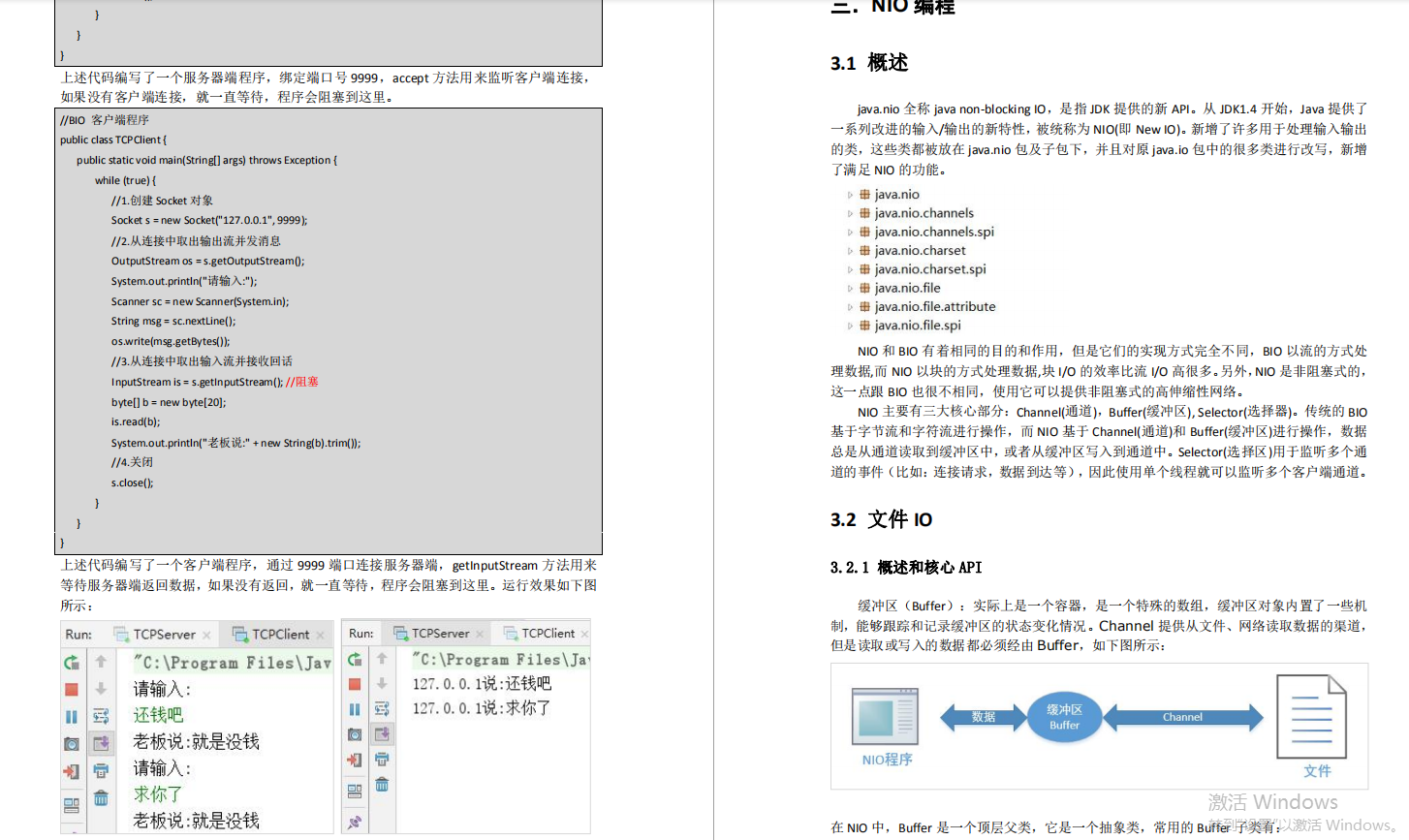The image size is (1409, 840).
Task: Click the package icon beside java.nio.channels
Action: pos(864,213)
